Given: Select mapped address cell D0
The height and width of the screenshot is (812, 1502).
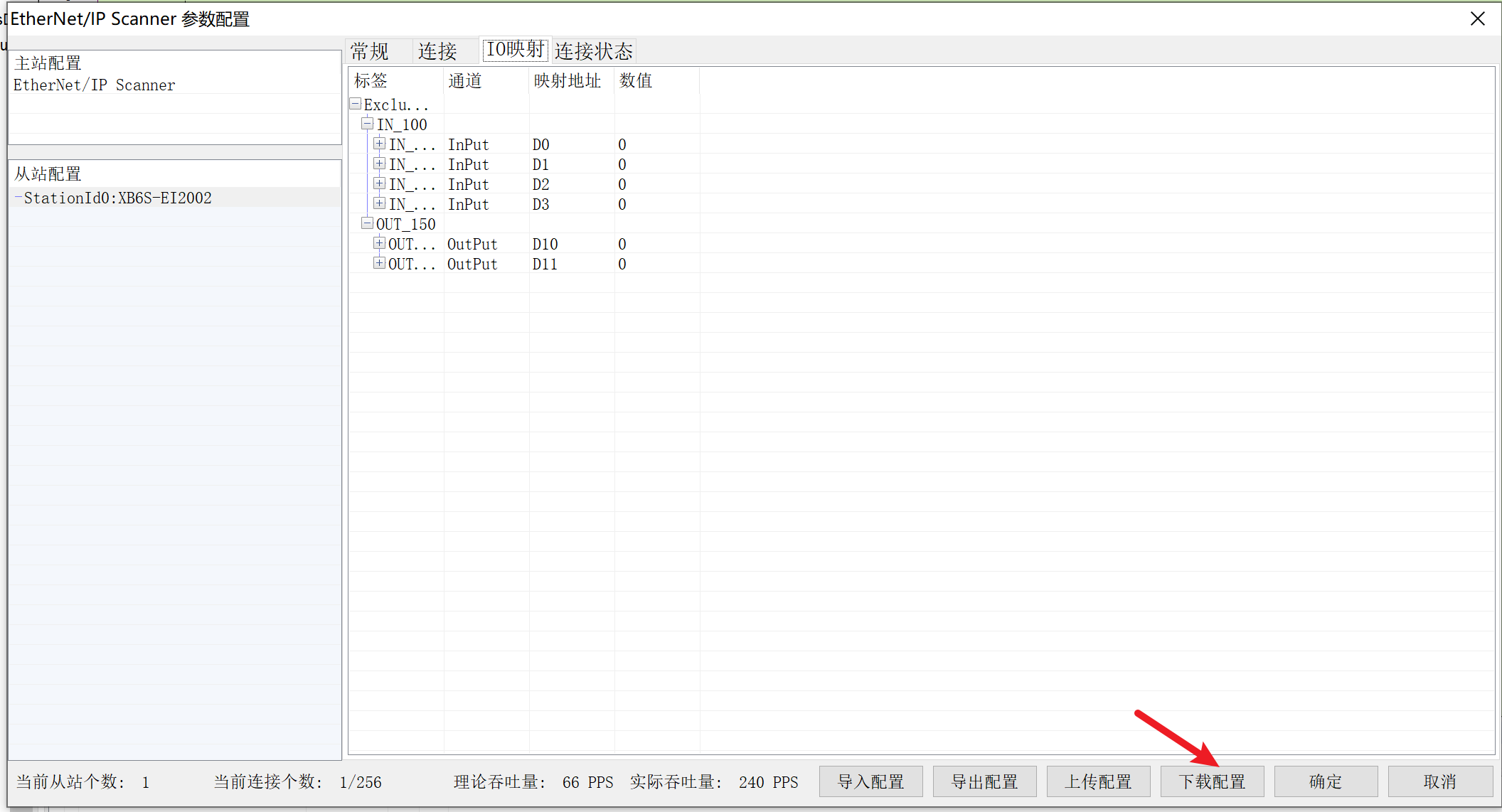Looking at the screenshot, I should click(x=541, y=144).
